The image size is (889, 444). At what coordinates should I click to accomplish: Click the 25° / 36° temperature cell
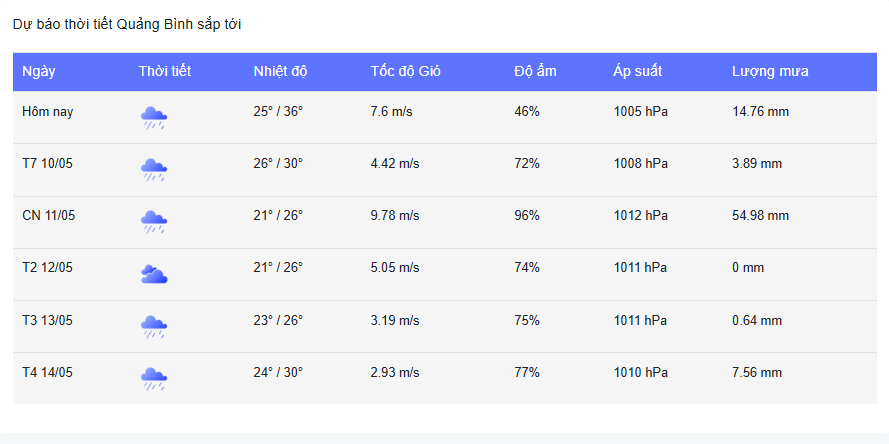[x=278, y=112]
